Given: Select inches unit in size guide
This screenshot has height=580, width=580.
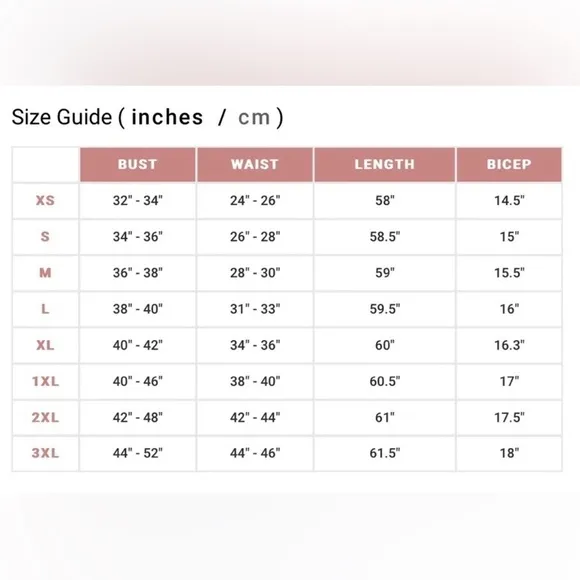Looking at the screenshot, I should pyautogui.click(x=167, y=117).
